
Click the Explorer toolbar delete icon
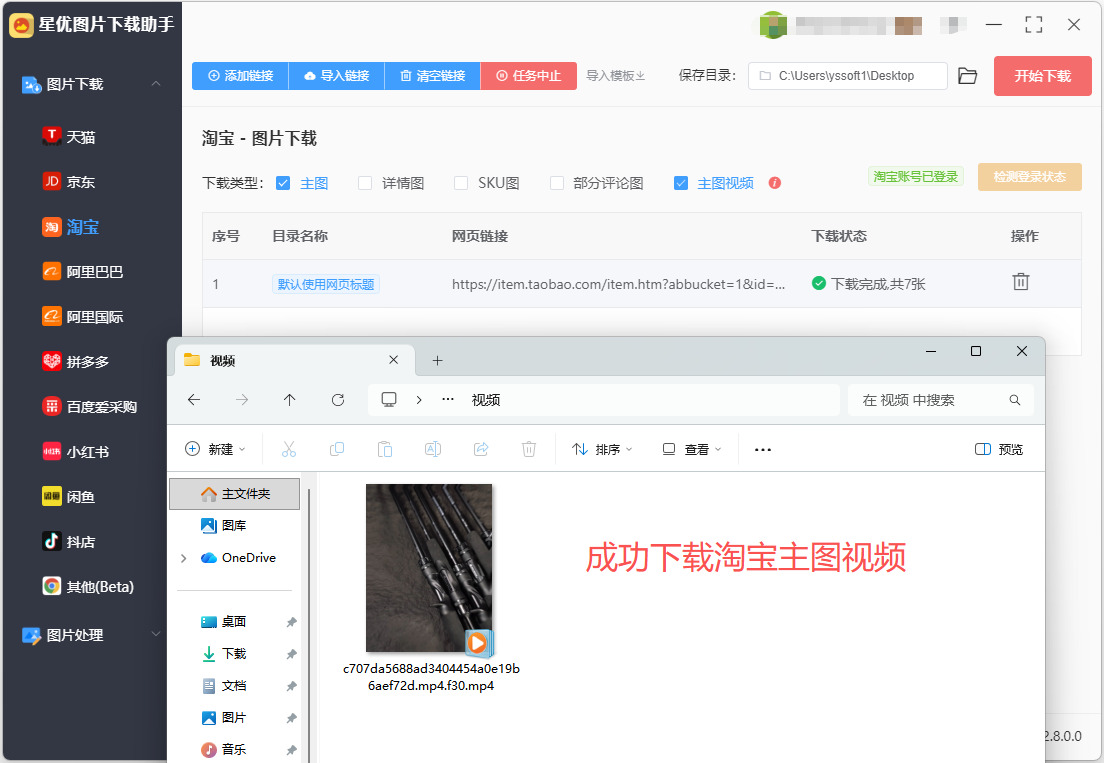pyautogui.click(x=529, y=449)
